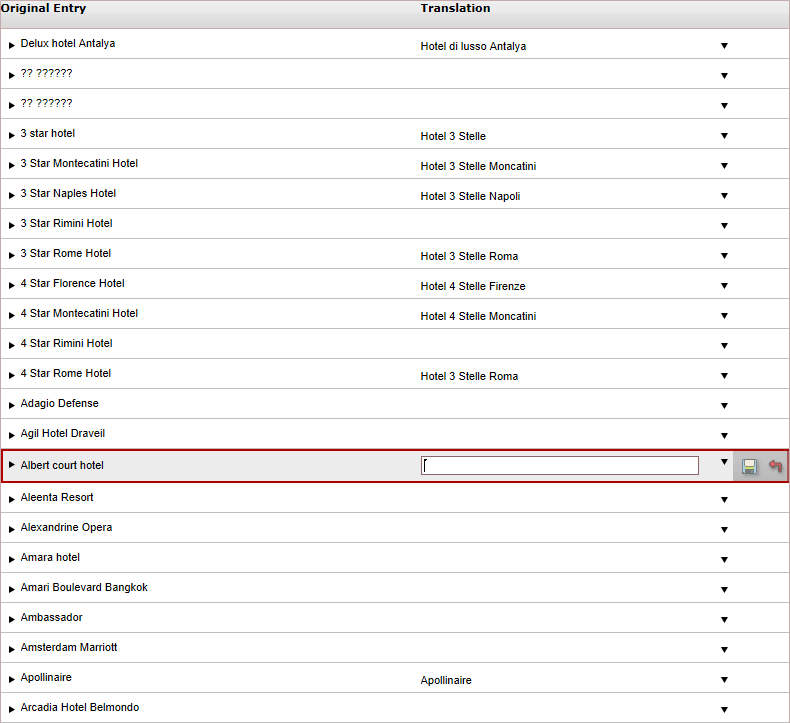This screenshot has height=723, width=790.
Task: Expand the 4 Star Florence Hotel entry
Action: (x=12, y=286)
